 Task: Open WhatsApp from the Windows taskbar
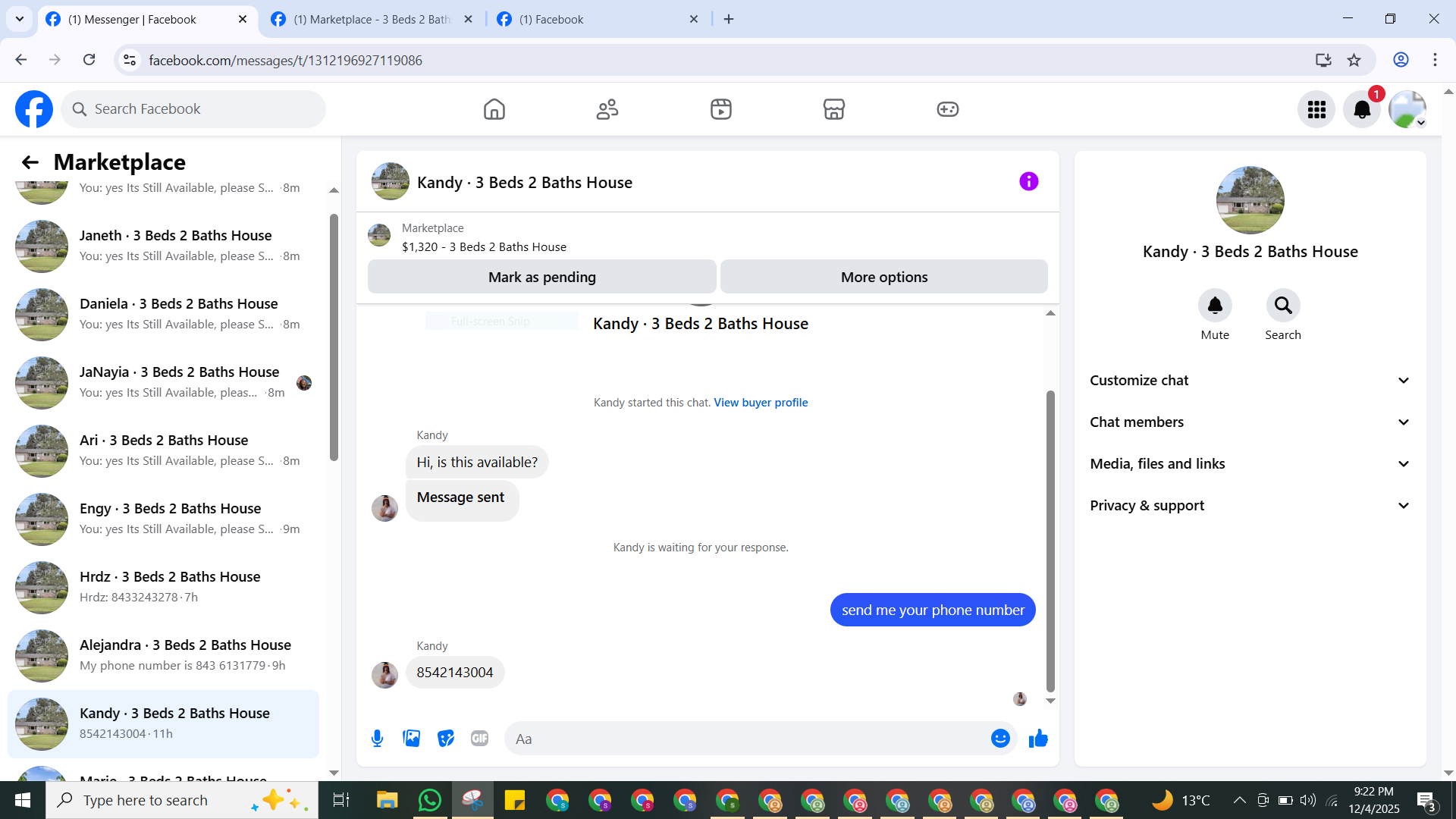coord(429,800)
